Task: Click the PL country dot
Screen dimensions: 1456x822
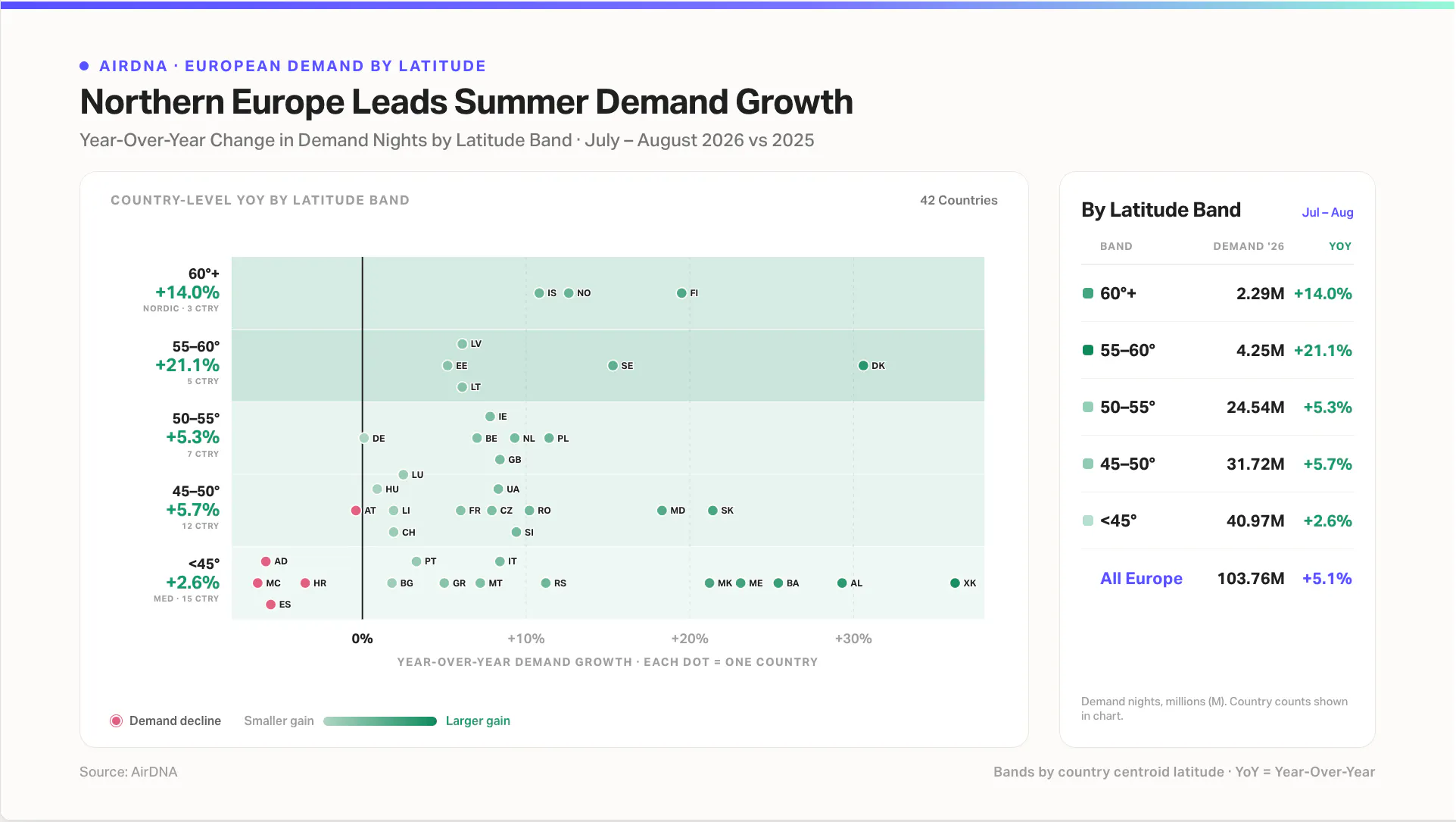Action: click(549, 438)
